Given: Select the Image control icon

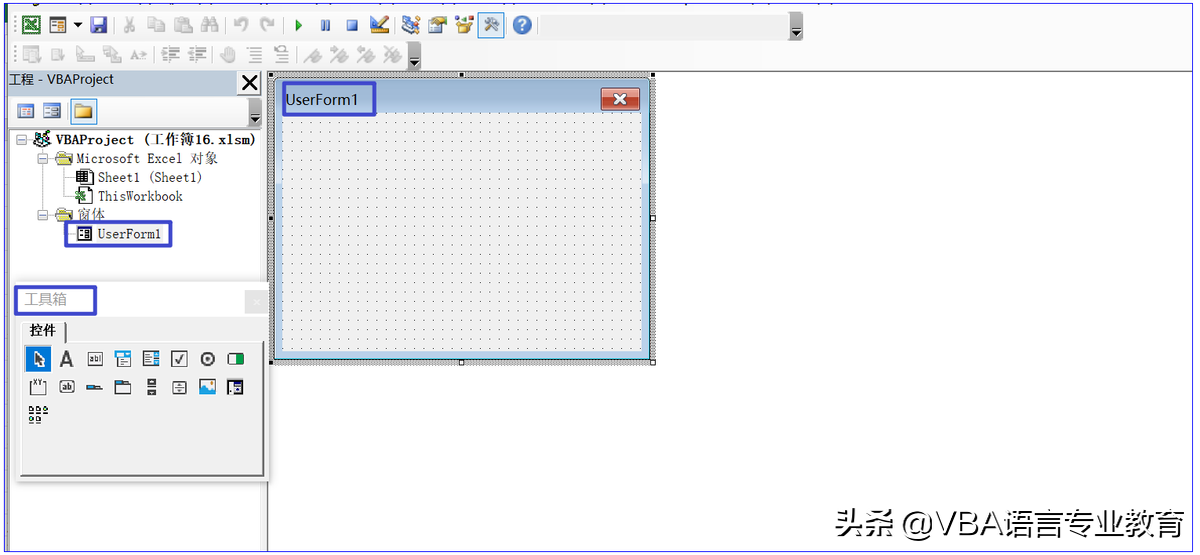Looking at the screenshot, I should 207,387.
